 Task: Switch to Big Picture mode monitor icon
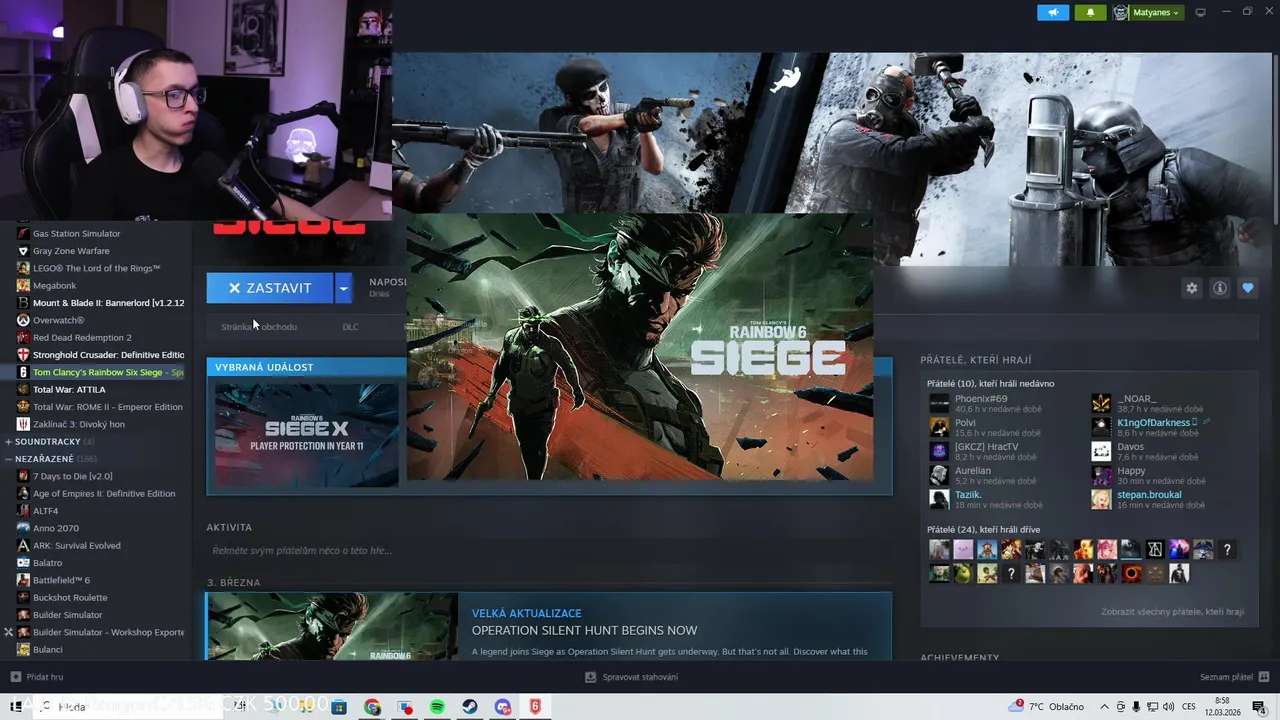click(x=1201, y=12)
